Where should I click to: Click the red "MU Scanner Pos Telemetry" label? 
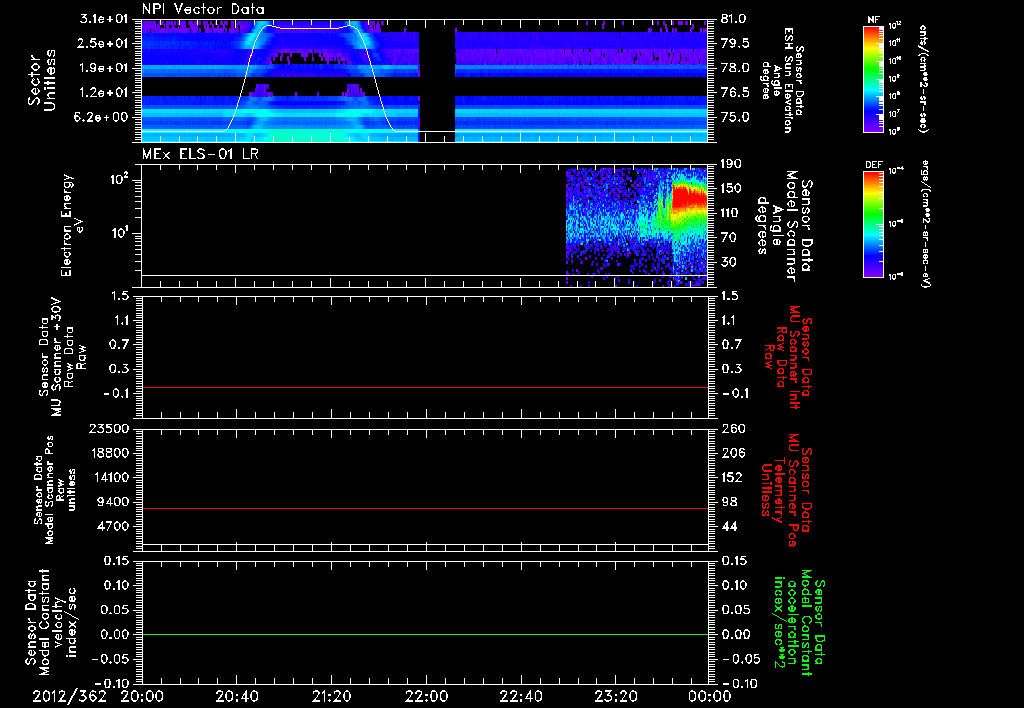point(788,490)
